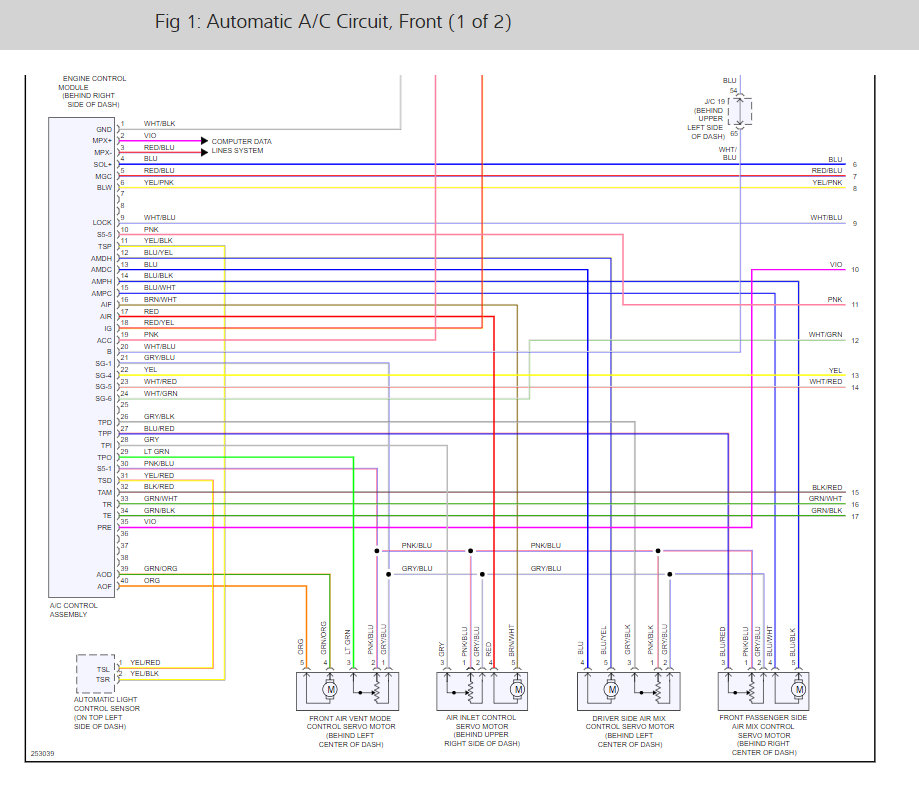Screen dimensions: 919x788
Task: Click the 'FRONT AIR VENT MODE CONTROL SERVO MOTOR' caption
Action: [350, 731]
